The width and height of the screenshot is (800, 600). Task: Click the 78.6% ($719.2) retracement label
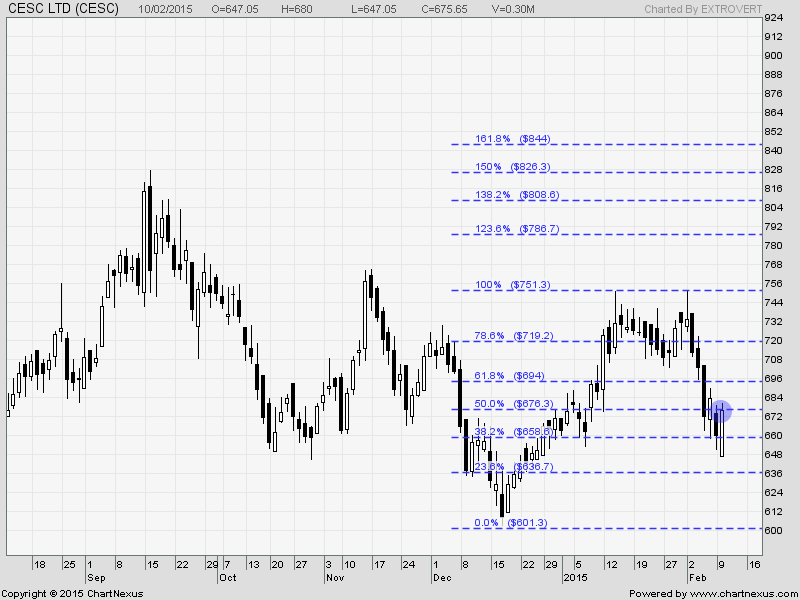coord(513,337)
